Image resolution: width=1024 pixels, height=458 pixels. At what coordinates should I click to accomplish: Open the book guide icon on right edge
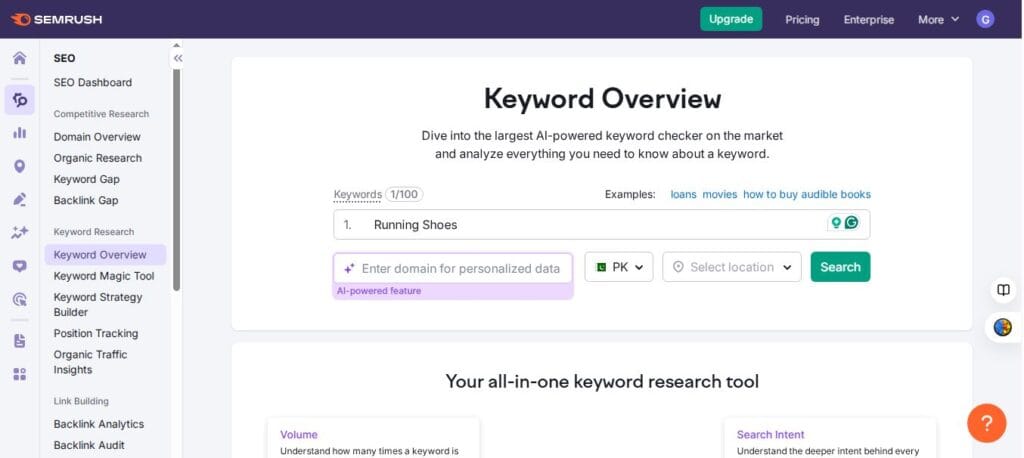(1003, 290)
